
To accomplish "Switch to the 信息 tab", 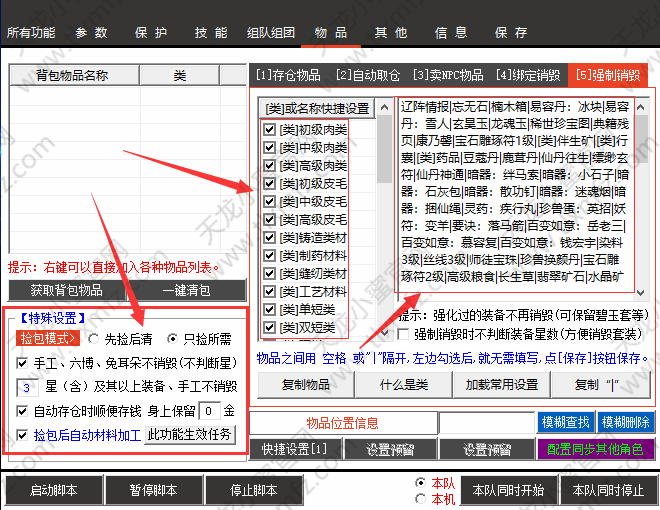I will click(451, 32).
